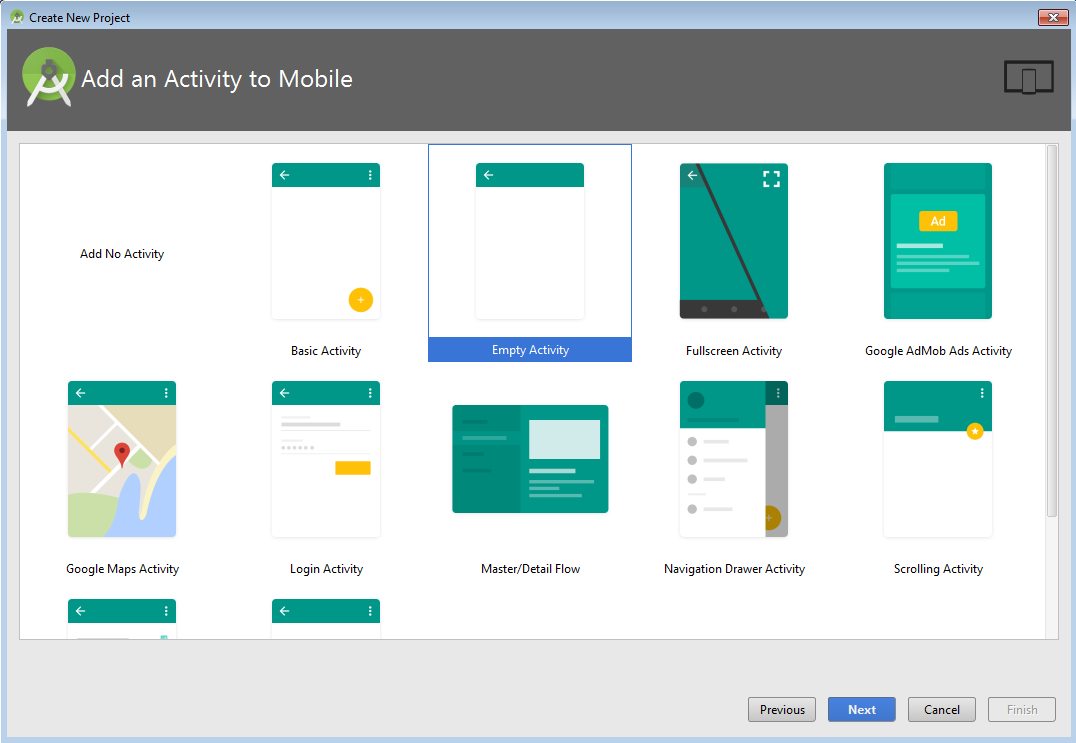Click the floating action button on Basic Activity preview
Viewport: 1076px width, 743px height.
(x=361, y=299)
